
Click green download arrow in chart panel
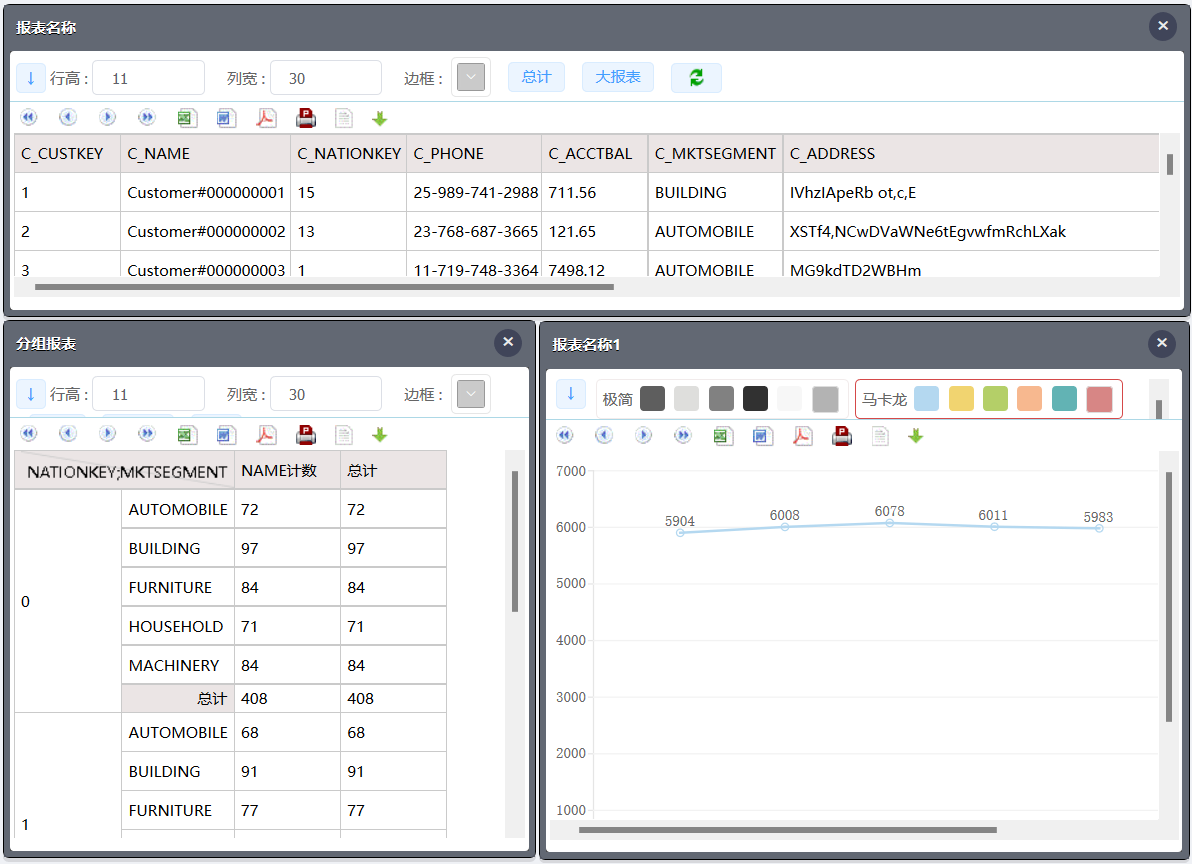point(915,436)
